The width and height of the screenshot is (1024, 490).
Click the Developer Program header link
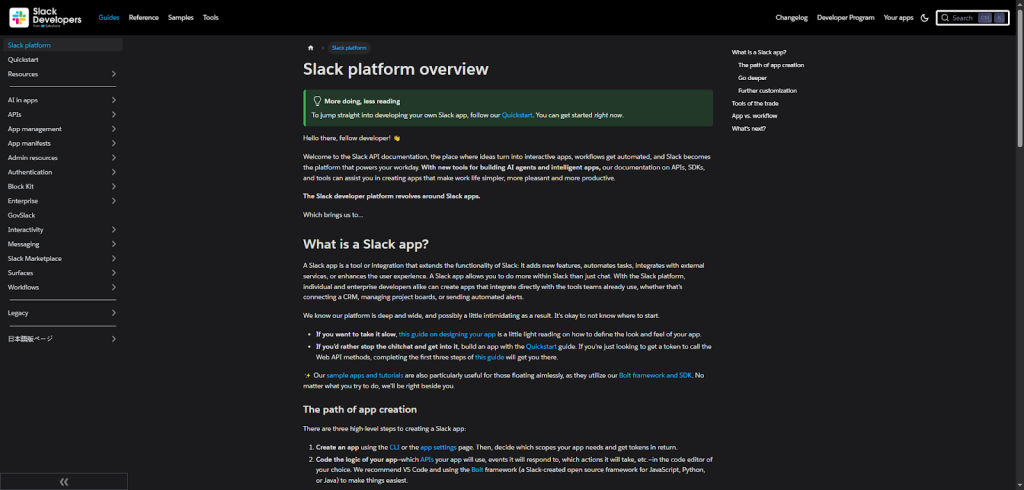845,18
